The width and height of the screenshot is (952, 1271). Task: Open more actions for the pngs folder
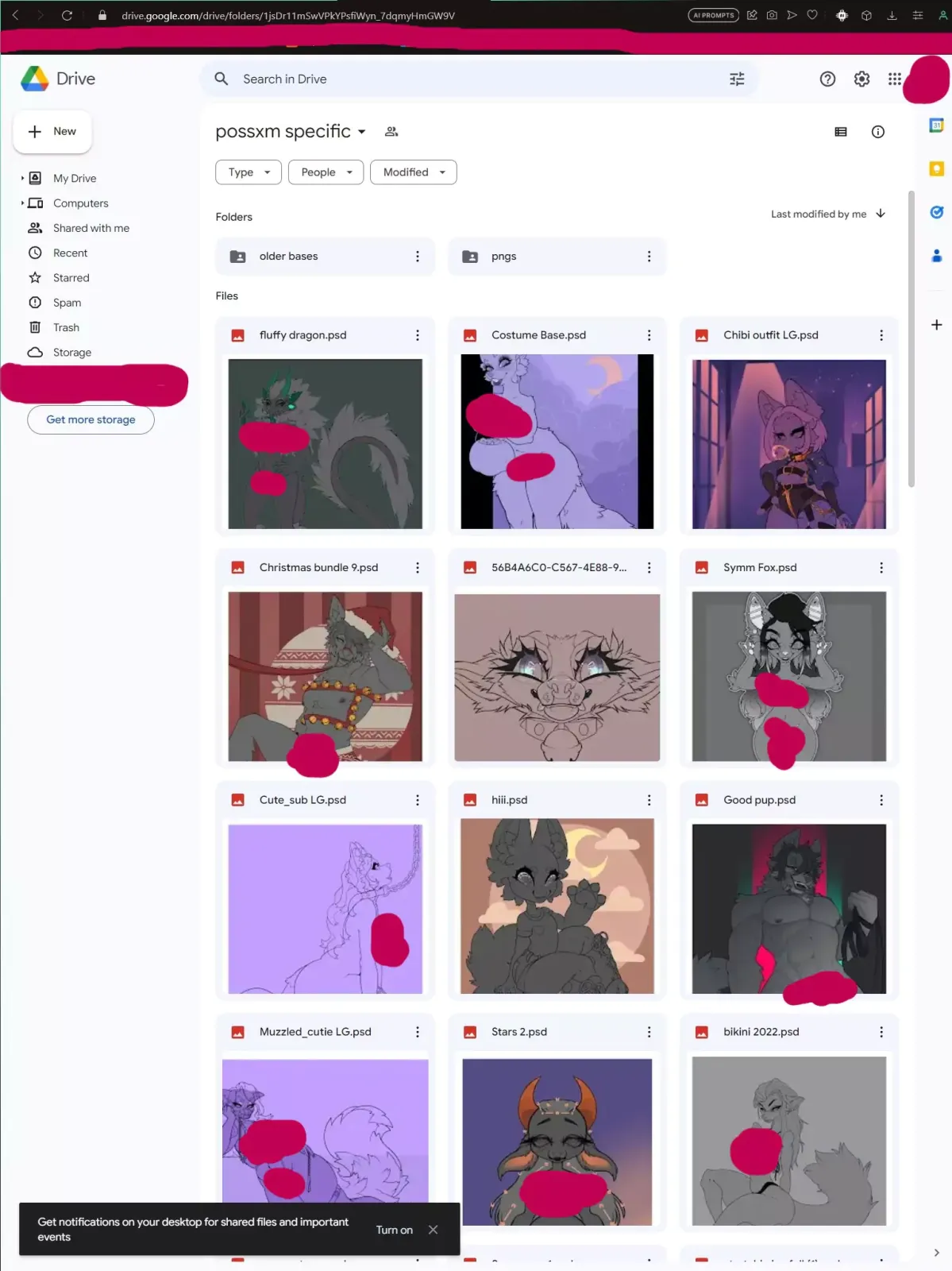coord(649,257)
